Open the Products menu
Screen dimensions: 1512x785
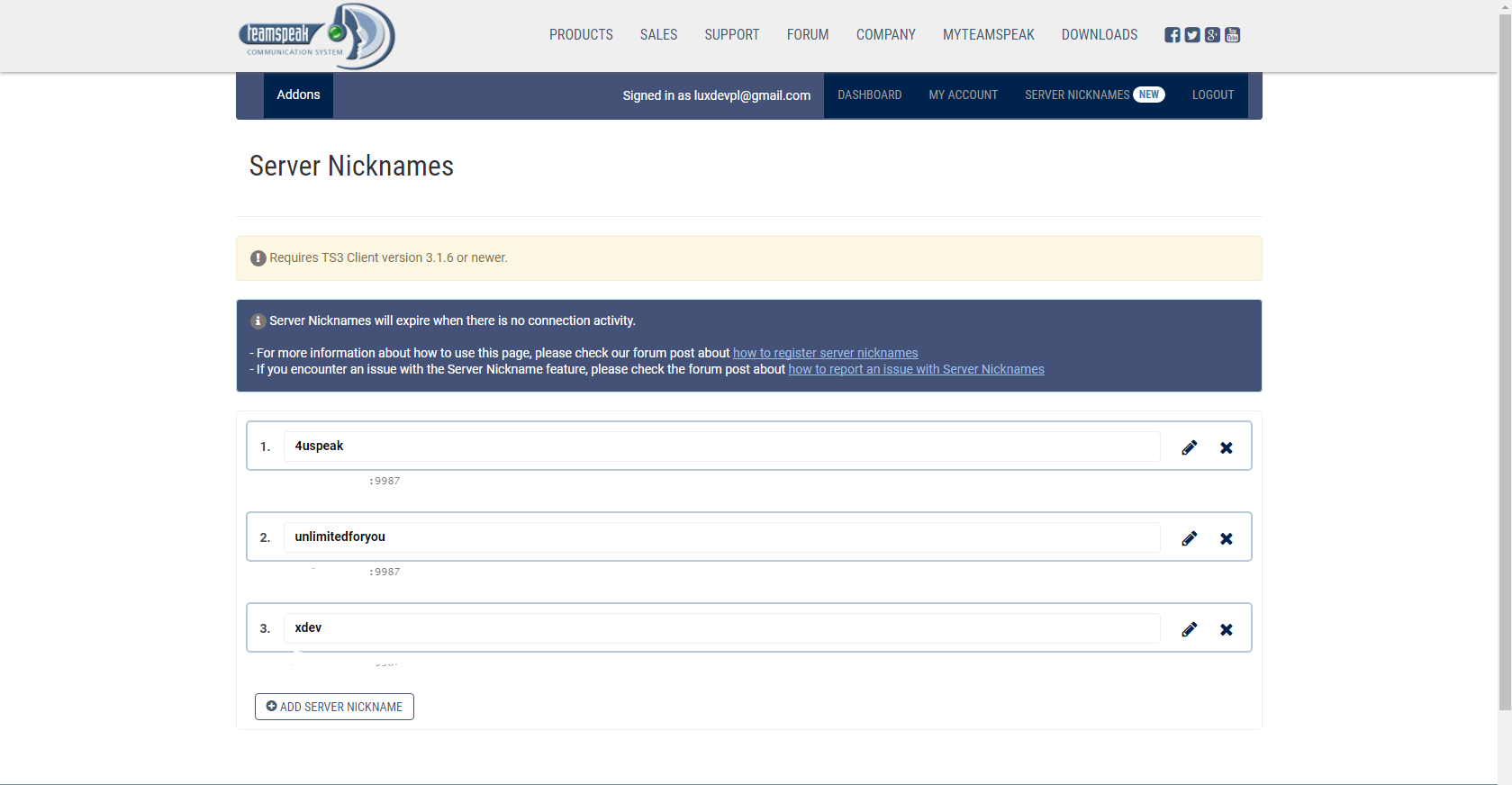pyautogui.click(x=581, y=35)
